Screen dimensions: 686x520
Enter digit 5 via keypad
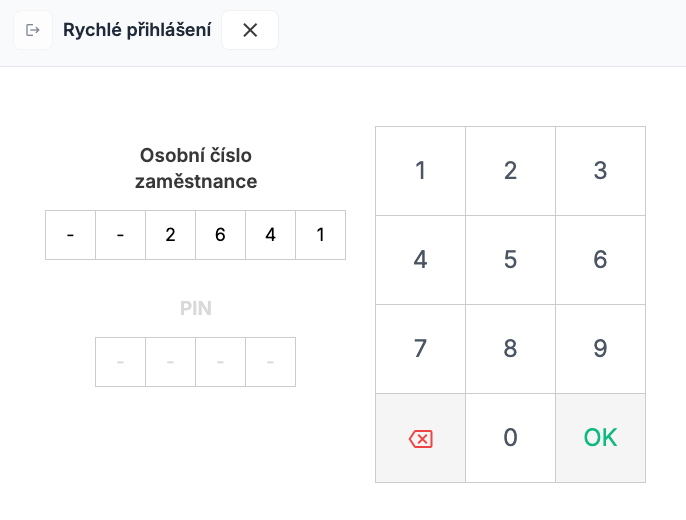point(510,260)
